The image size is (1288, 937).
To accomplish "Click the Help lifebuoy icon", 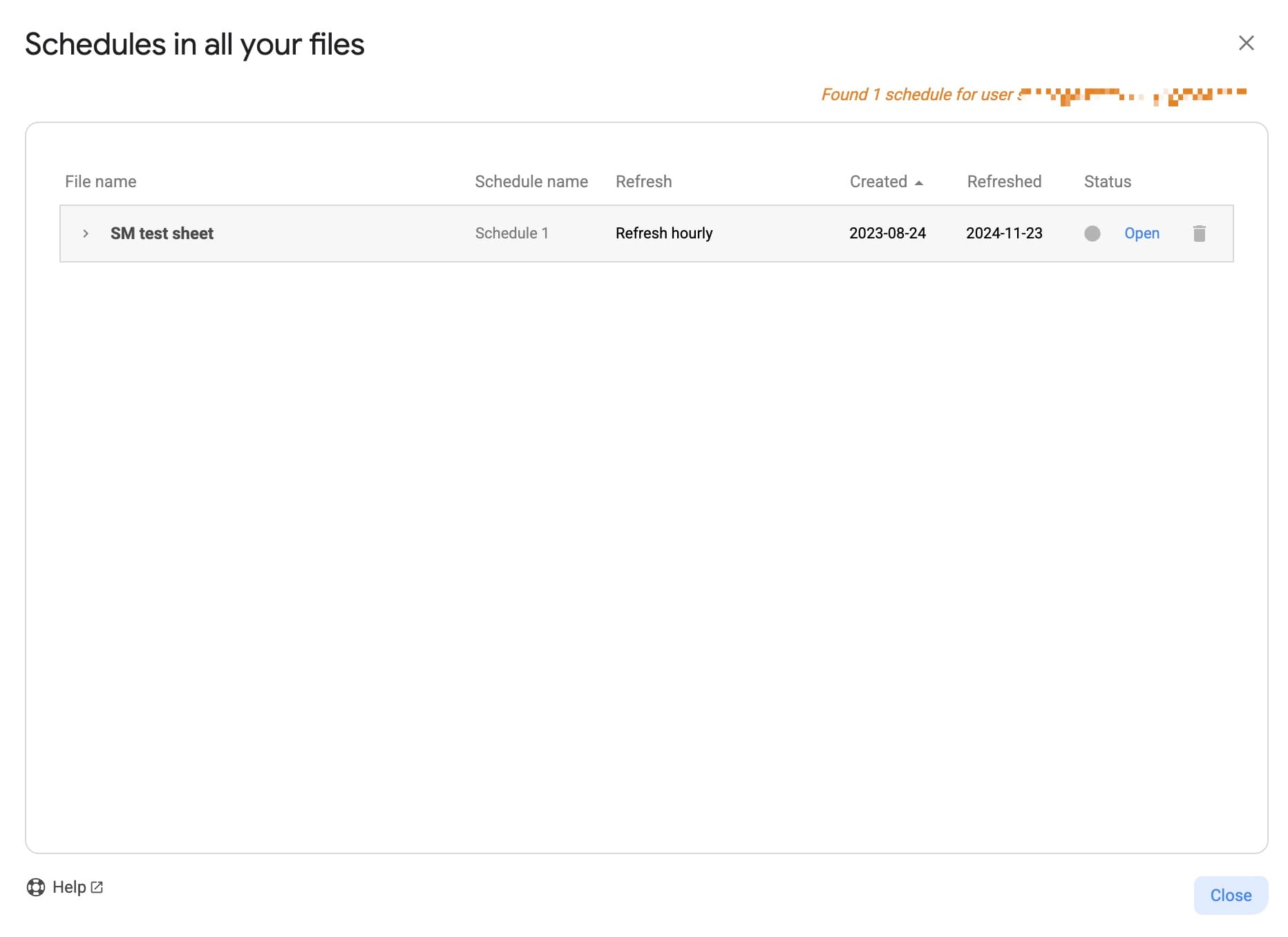I will click(36, 887).
